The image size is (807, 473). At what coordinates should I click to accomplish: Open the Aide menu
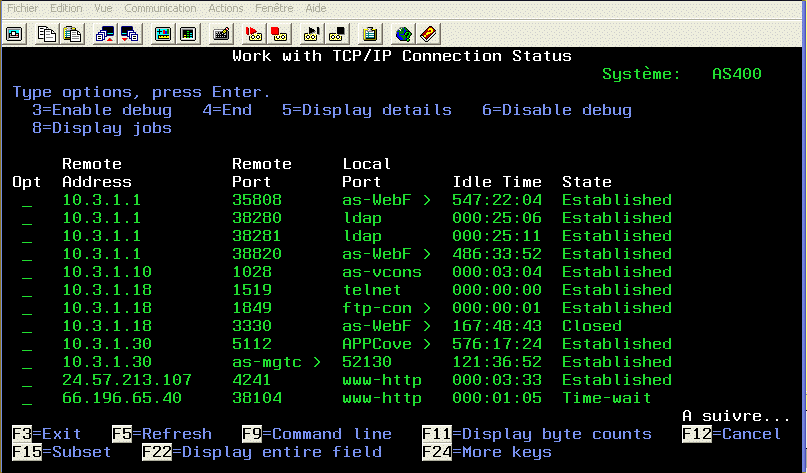coord(316,8)
